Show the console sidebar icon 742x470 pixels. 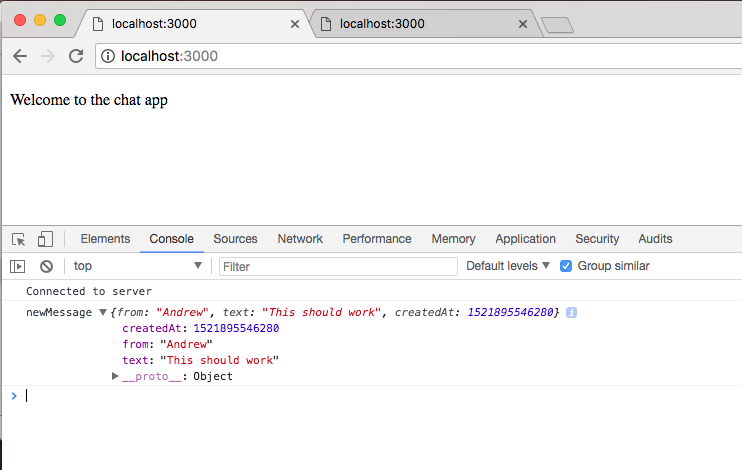click(x=18, y=266)
